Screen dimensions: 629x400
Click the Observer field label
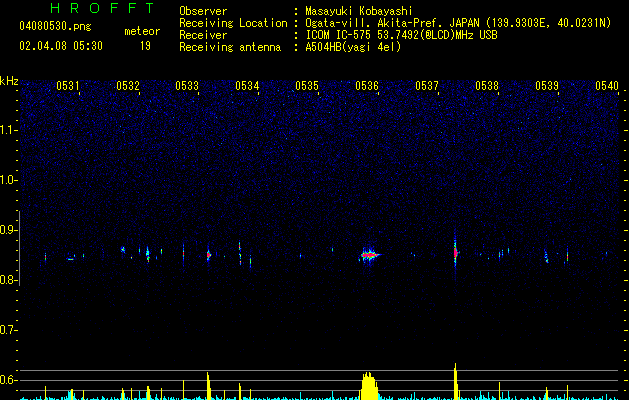coord(203,11)
